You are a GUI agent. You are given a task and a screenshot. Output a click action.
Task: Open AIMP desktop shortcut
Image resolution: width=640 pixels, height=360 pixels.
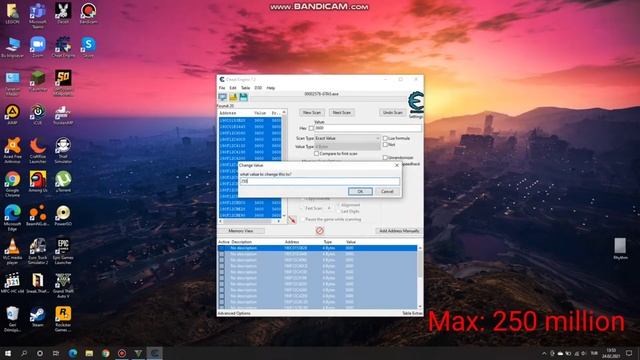tap(12, 115)
